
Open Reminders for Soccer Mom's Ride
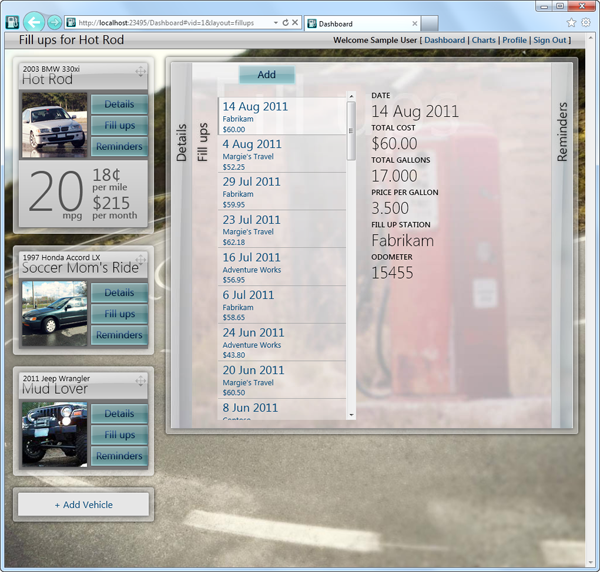pos(119,335)
